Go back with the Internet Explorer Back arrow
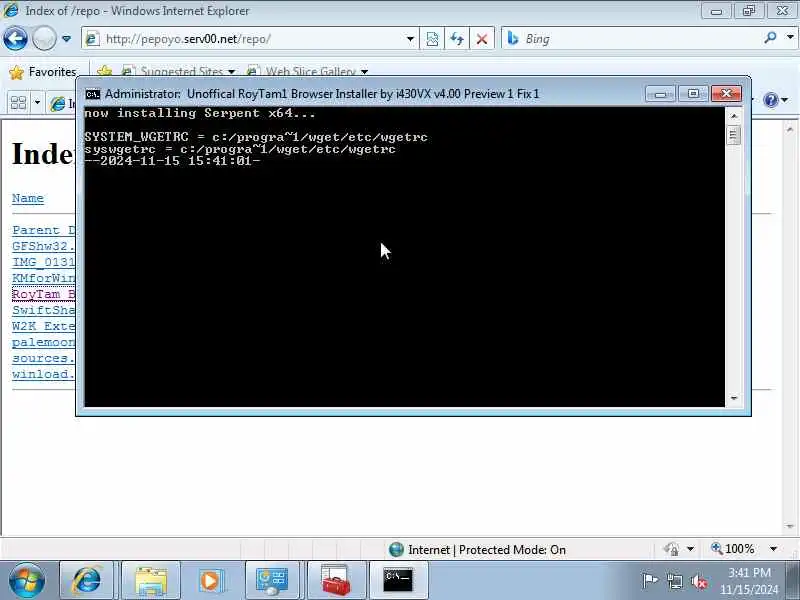800x600 pixels. 15,38
